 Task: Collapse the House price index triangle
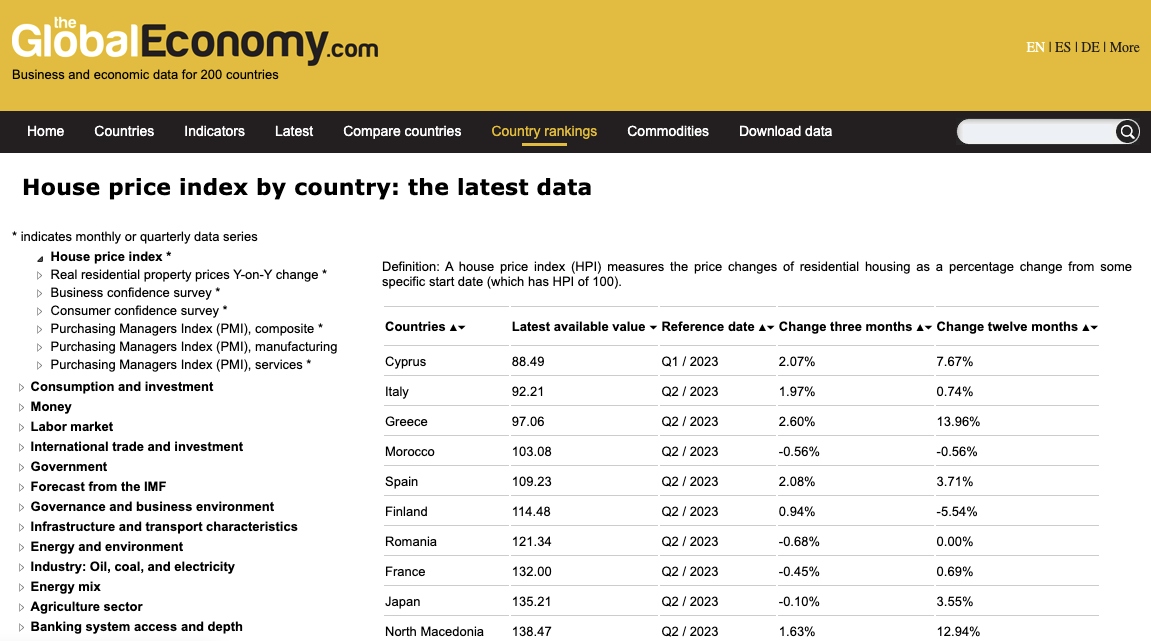point(40,258)
